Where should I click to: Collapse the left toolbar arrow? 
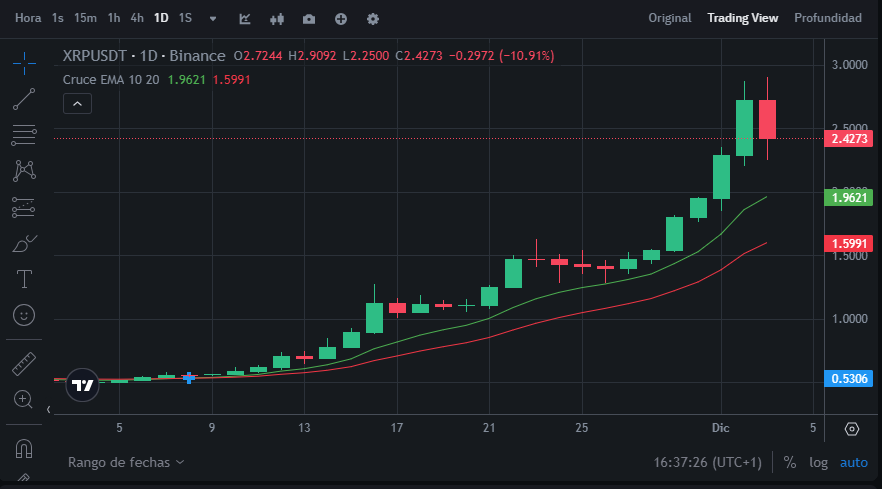pyautogui.click(x=48, y=410)
